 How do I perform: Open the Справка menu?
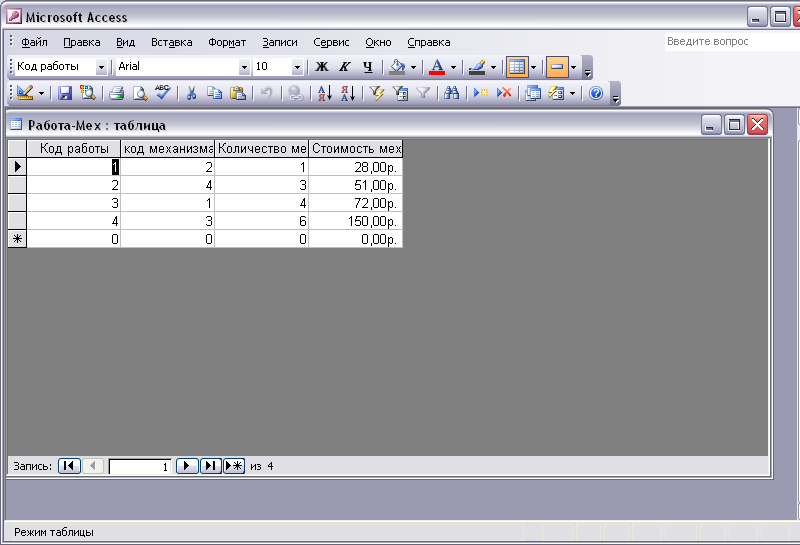click(429, 42)
